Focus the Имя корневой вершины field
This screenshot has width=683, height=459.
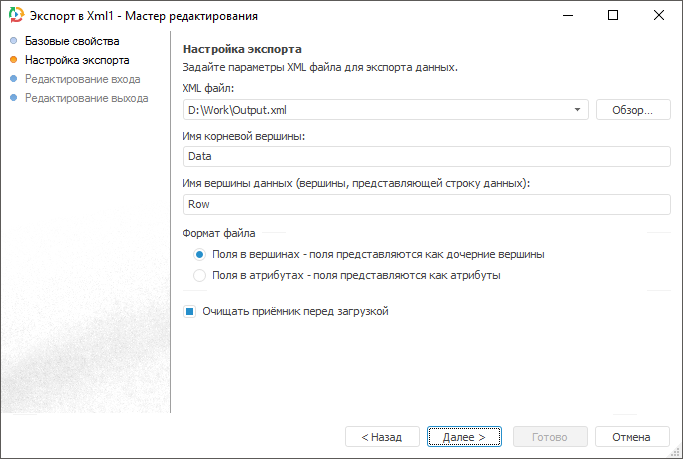425,156
